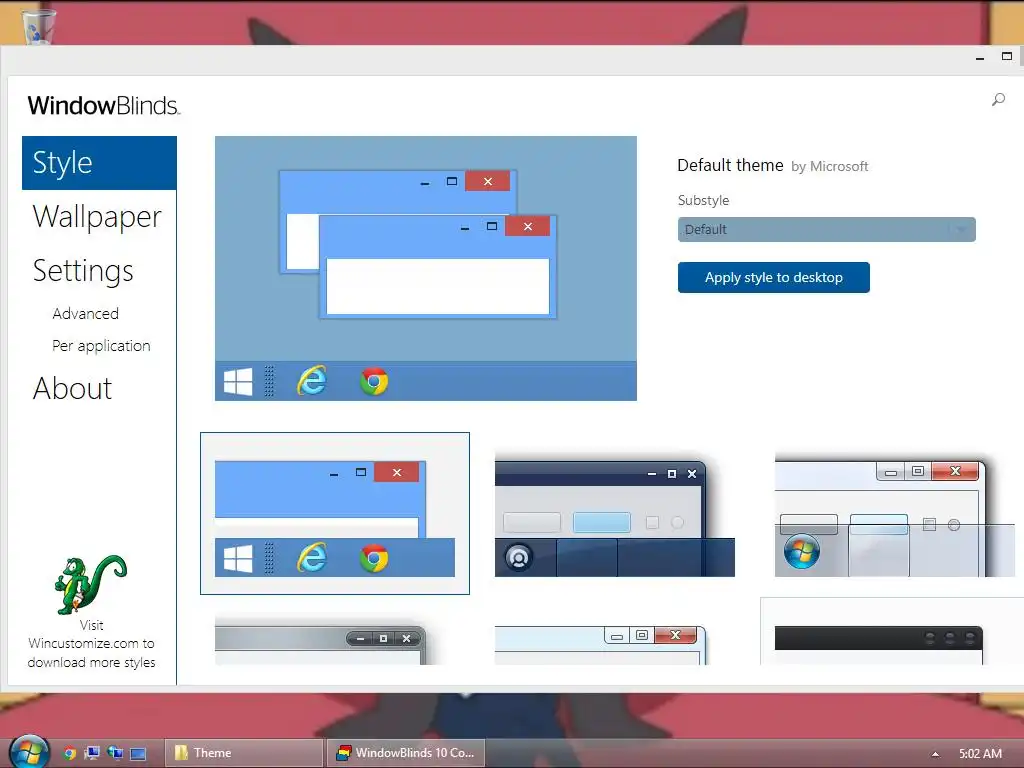Switch to WindowBlinds 10 taskbar button
1024x768 pixels.
(x=406, y=753)
